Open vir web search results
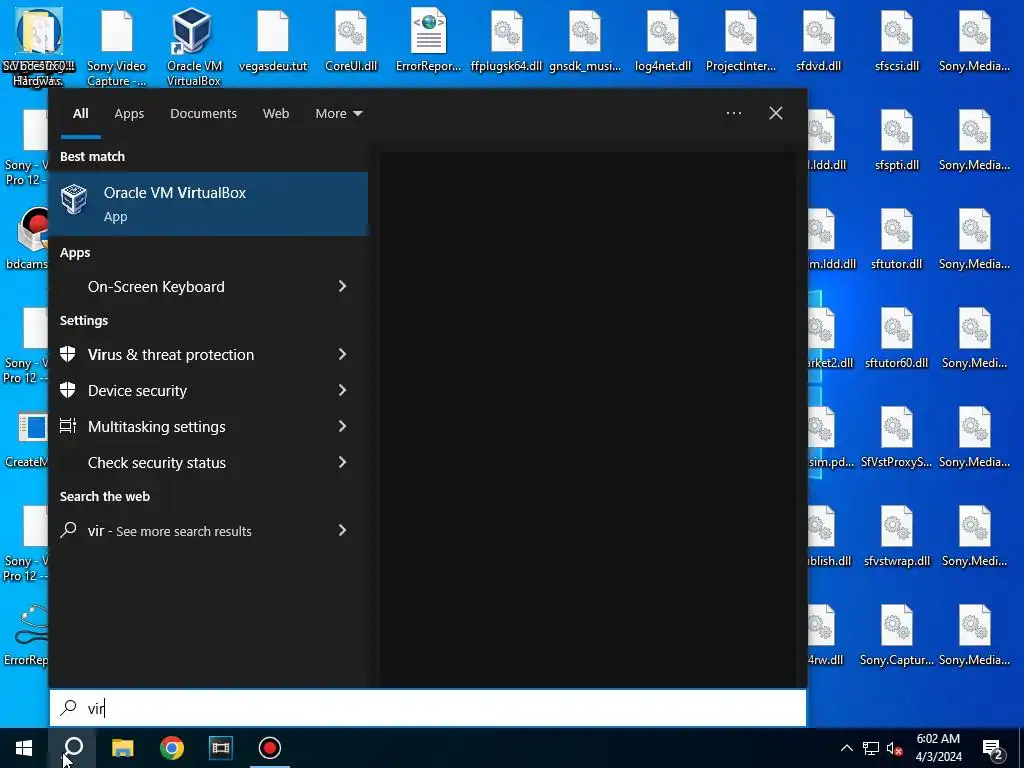Image resolution: width=1024 pixels, height=768 pixels. pos(196,531)
